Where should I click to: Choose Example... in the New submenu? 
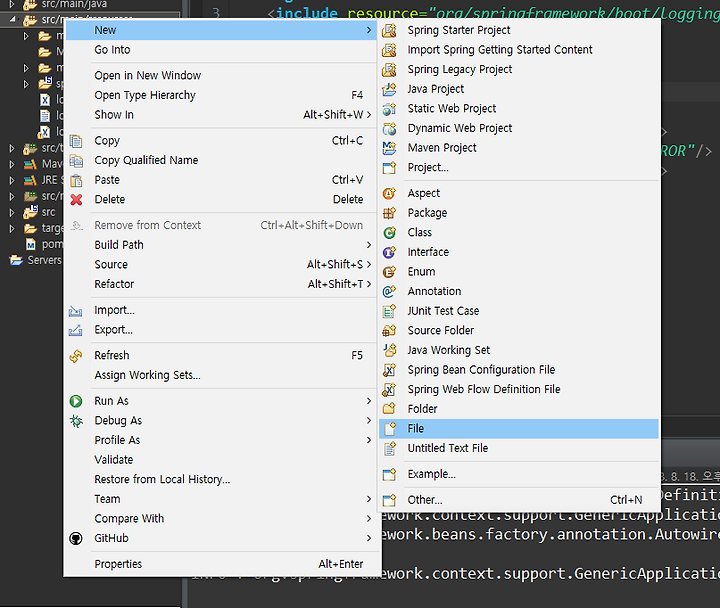click(x=432, y=474)
